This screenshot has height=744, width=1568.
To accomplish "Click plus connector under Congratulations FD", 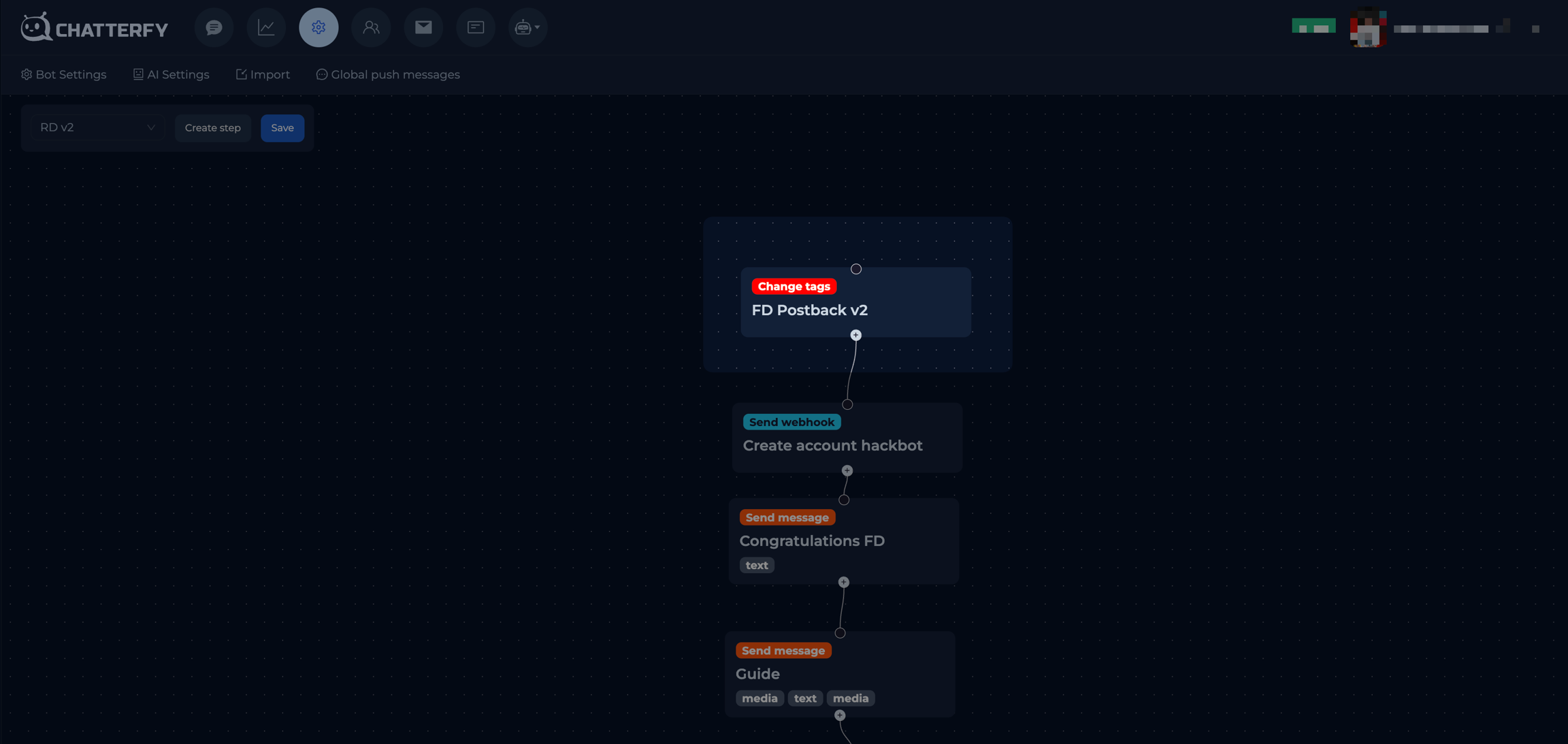I will tap(843, 583).
